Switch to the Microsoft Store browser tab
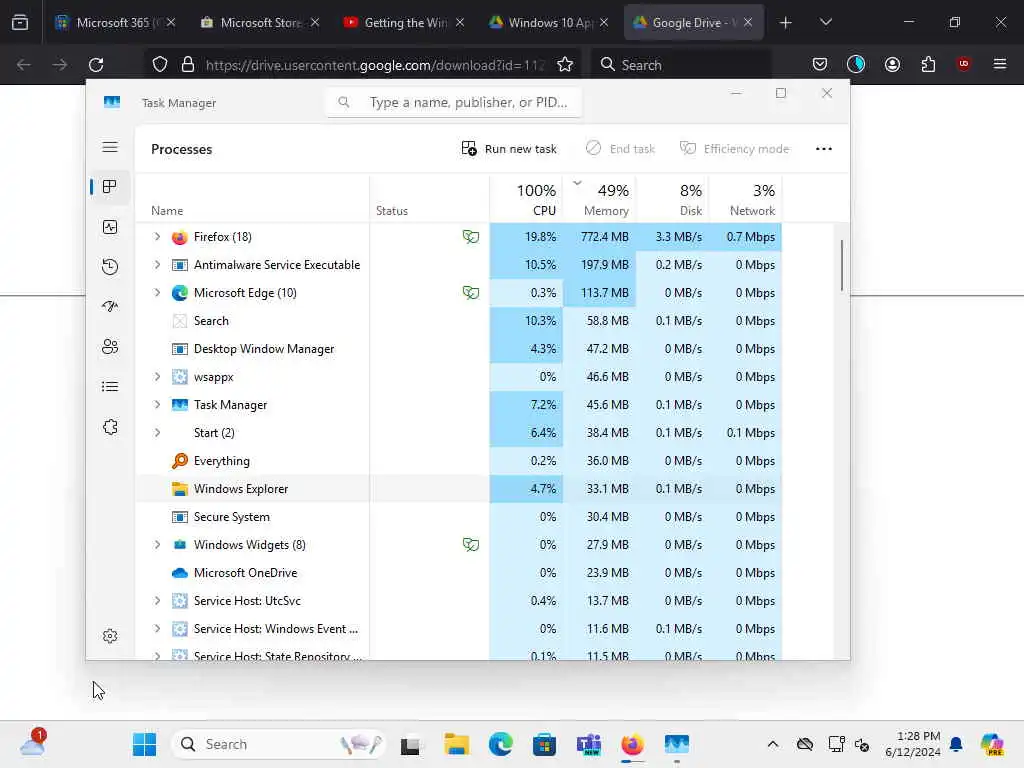Screen dimensions: 1024x768 point(259,22)
